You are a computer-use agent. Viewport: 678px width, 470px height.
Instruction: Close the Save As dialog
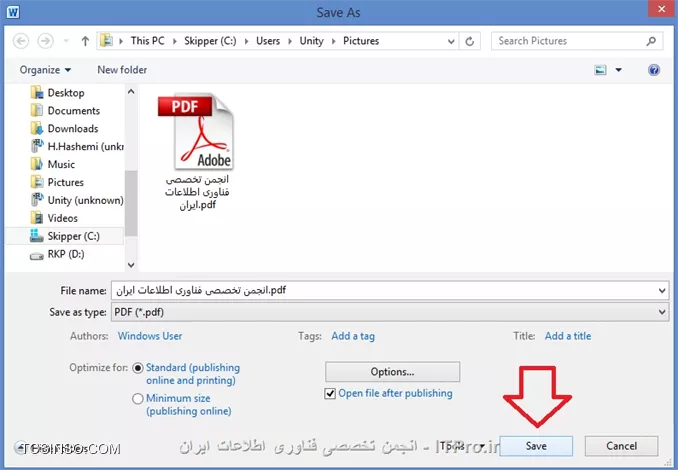click(662, 9)
